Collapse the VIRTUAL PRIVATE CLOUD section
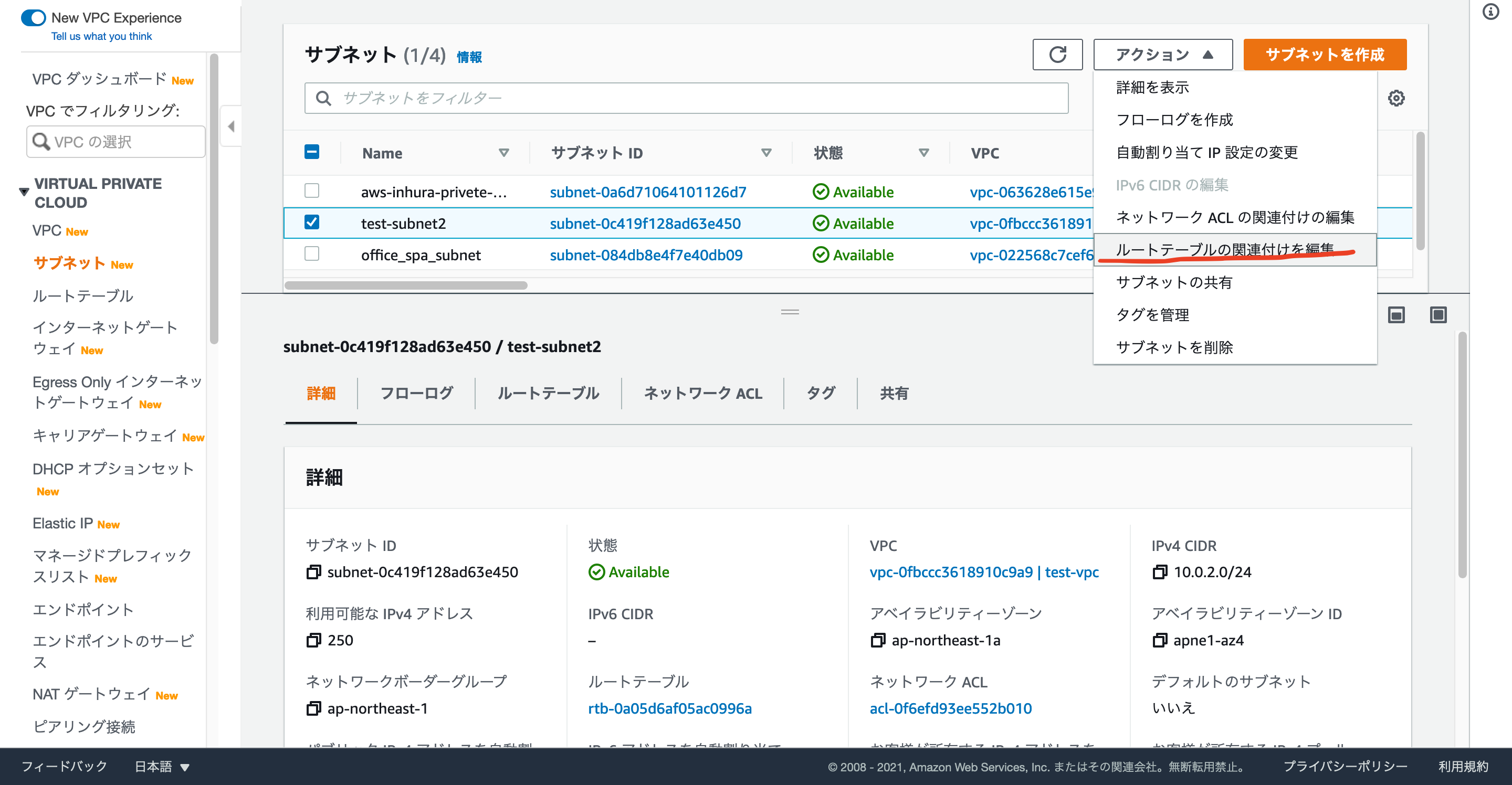This screenshot has height=785, width=1512. pyautogui.click(x=24, y=192)
